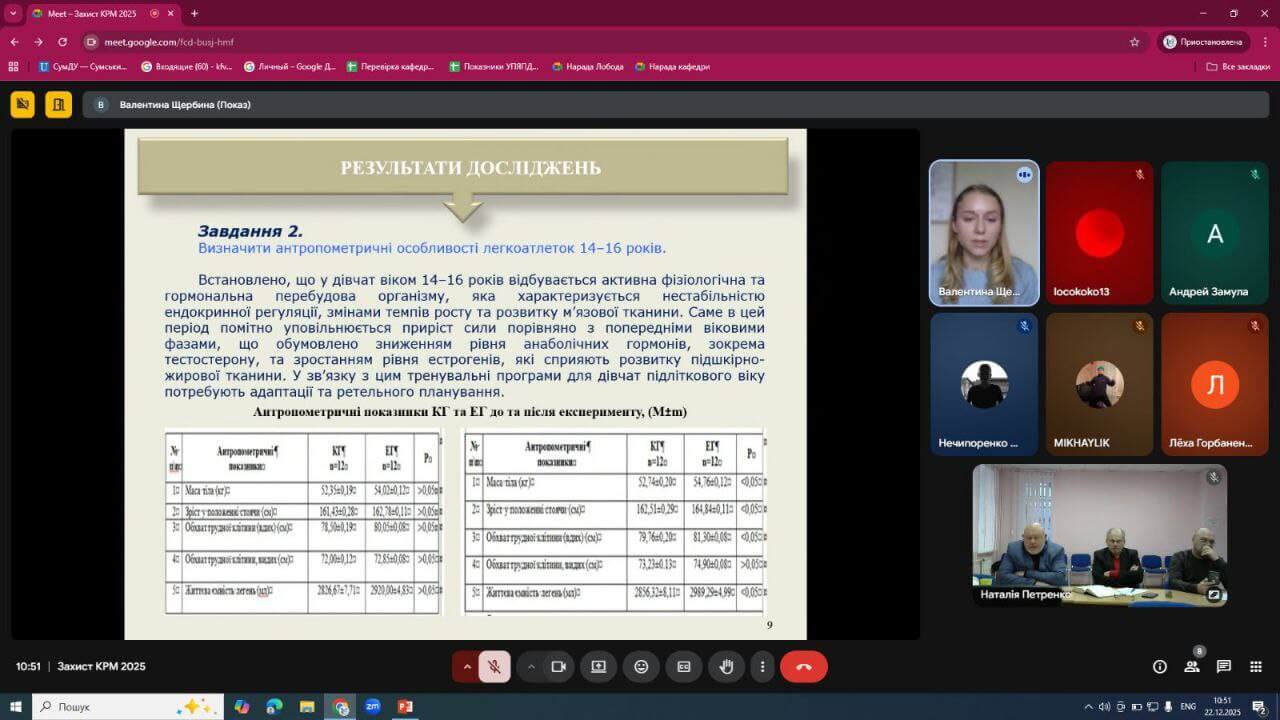
Task: Open the three-dot more options menu
Action: [x=762, y=667]
